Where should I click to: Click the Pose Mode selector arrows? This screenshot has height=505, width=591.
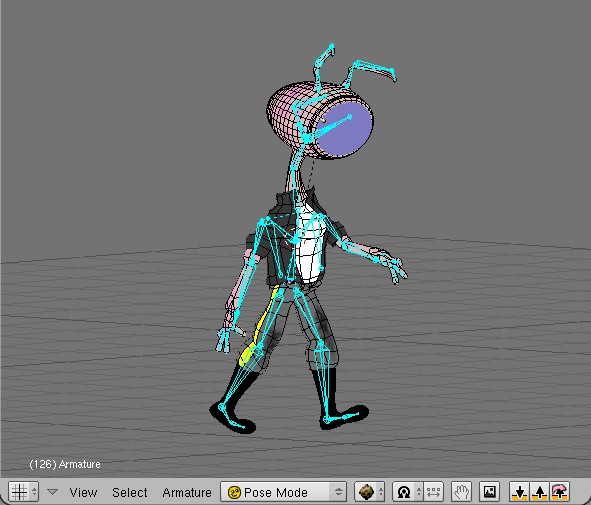pyautogui.click(x=338, y=492)
